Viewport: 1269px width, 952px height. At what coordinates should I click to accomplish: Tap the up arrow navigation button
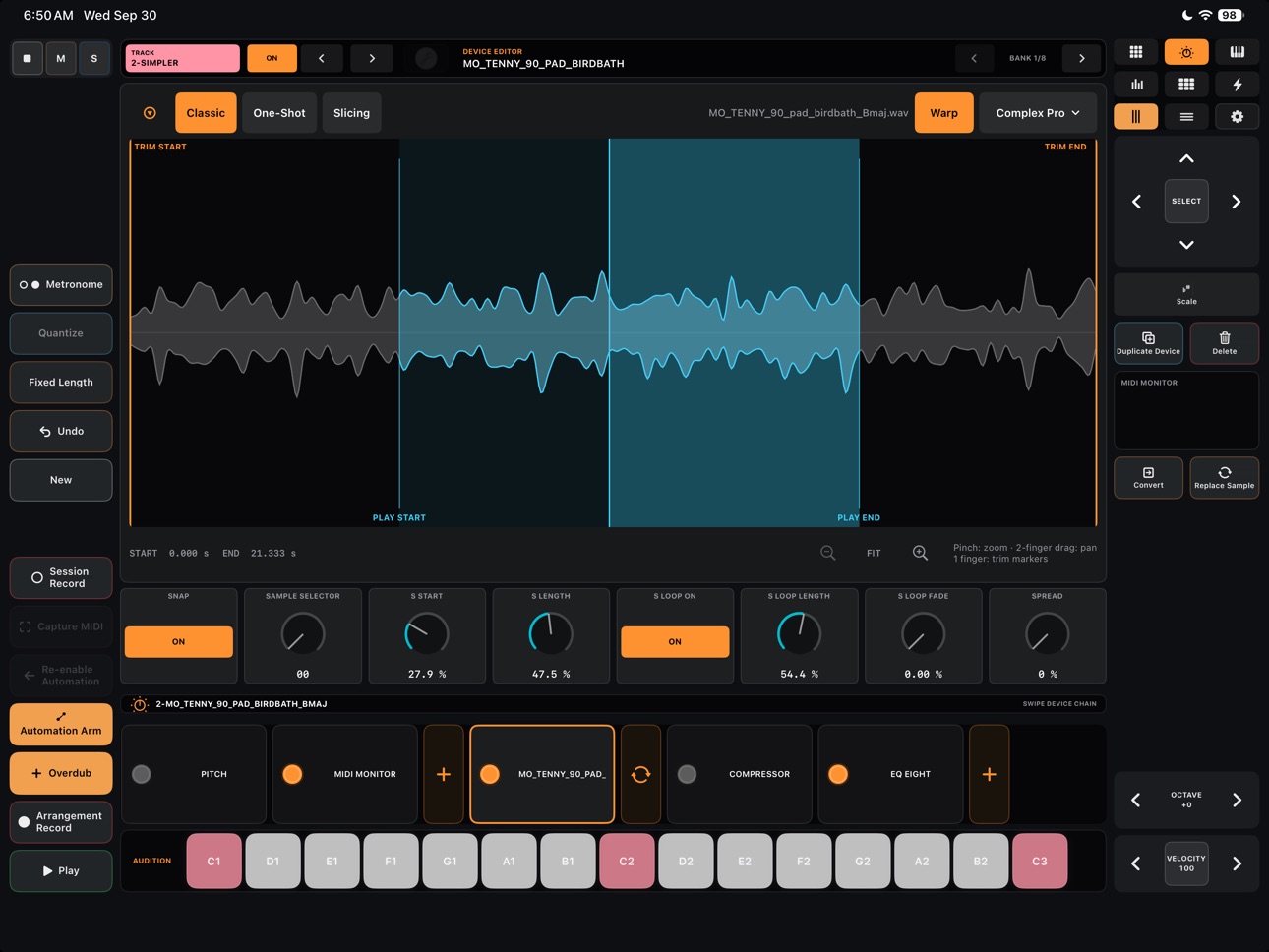1186,158
